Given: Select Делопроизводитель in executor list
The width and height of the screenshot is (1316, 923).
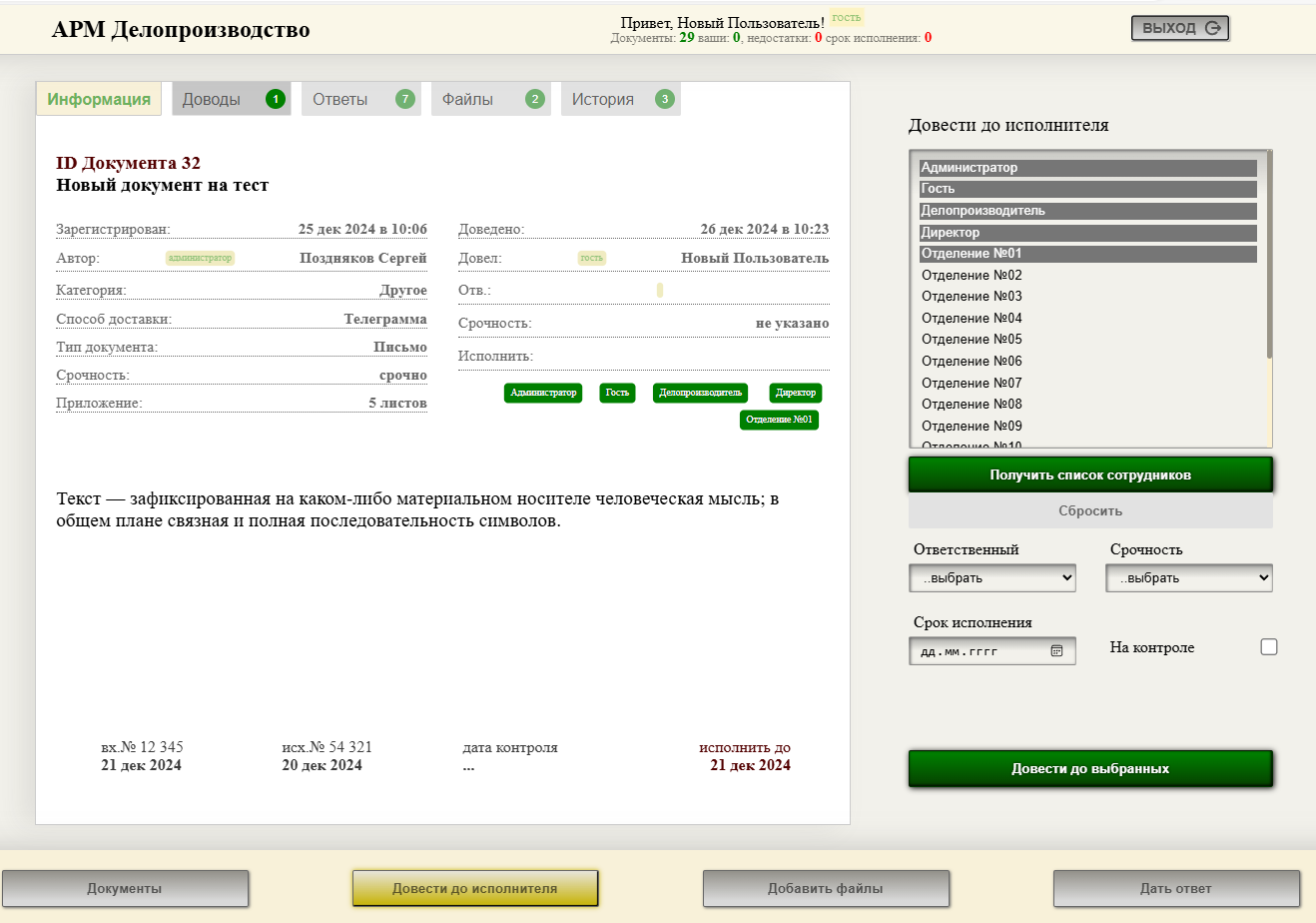Looking at the screenshot, I should [1087, 211].
